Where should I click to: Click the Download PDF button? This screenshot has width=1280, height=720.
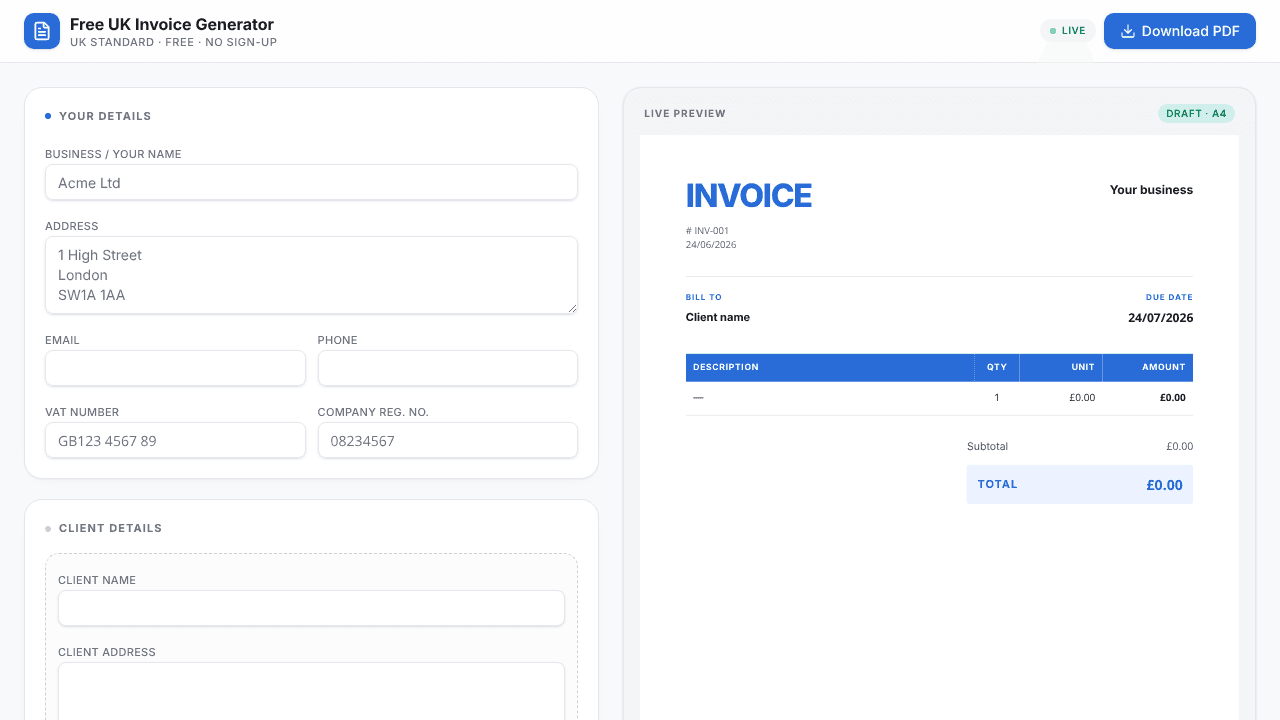pyautogui.click(x=1180, y=31)
